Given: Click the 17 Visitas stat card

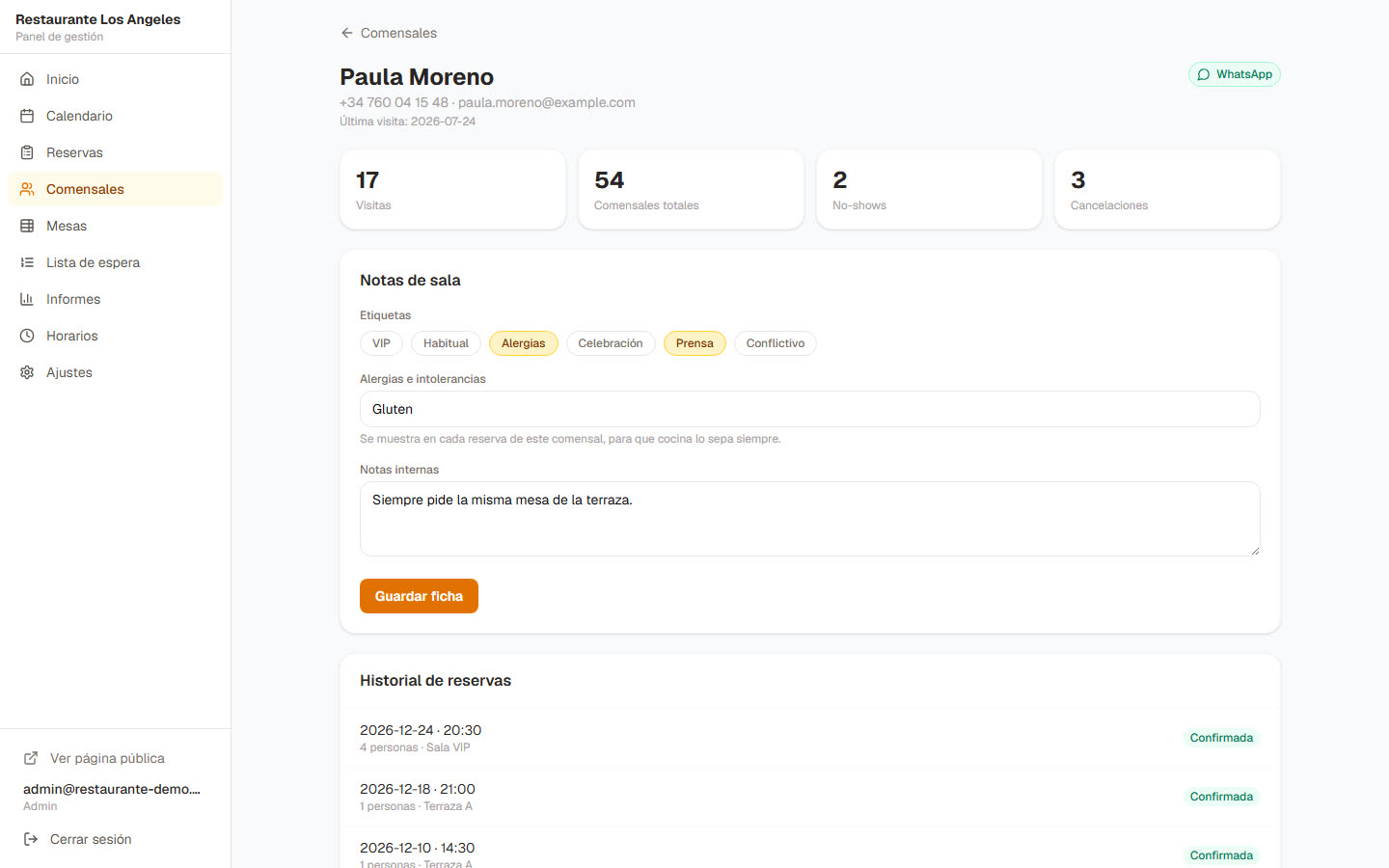Looking at the screenshot, I should (452, 189).
